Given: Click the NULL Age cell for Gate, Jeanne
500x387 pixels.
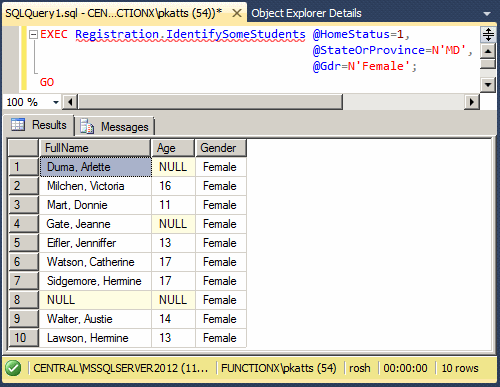Looking at the screenshot, I should [x=173, y=224].
